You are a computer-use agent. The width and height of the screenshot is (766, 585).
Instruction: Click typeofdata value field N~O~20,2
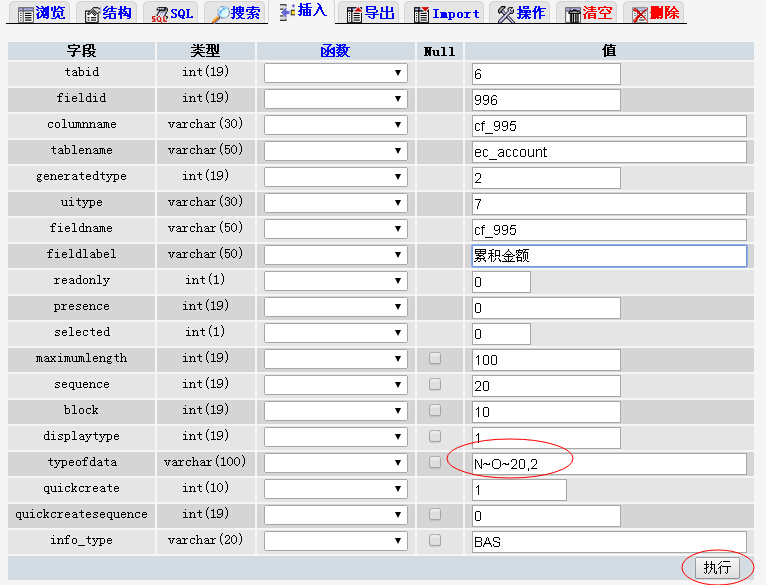coord(609,464)
